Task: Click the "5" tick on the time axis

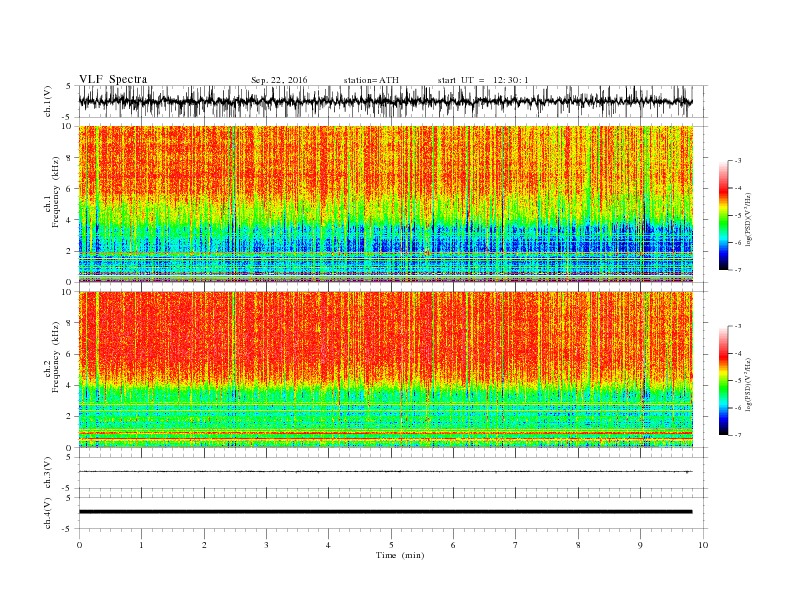Action: (391, 545)
